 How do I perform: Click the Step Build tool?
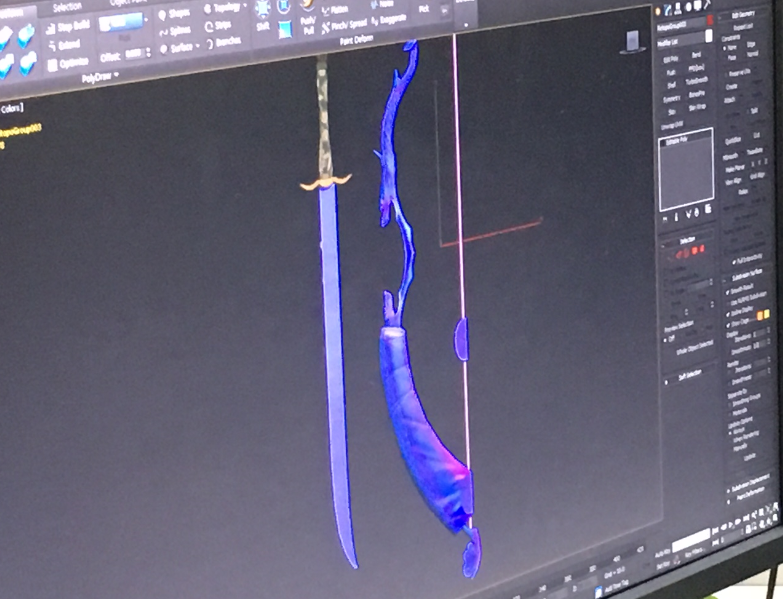[68, 25]
